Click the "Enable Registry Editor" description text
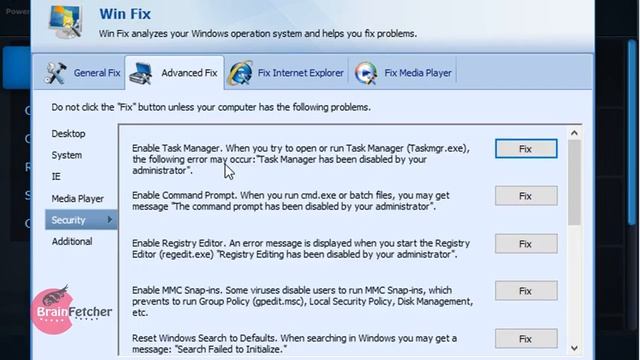The image size is (640, 360). click(x=301, y=249)
